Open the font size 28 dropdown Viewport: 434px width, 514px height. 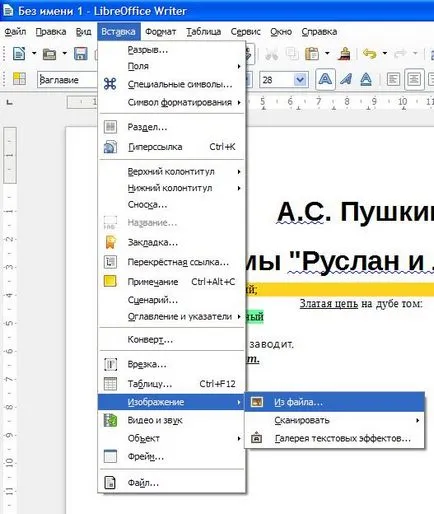[x=300, y=80]
